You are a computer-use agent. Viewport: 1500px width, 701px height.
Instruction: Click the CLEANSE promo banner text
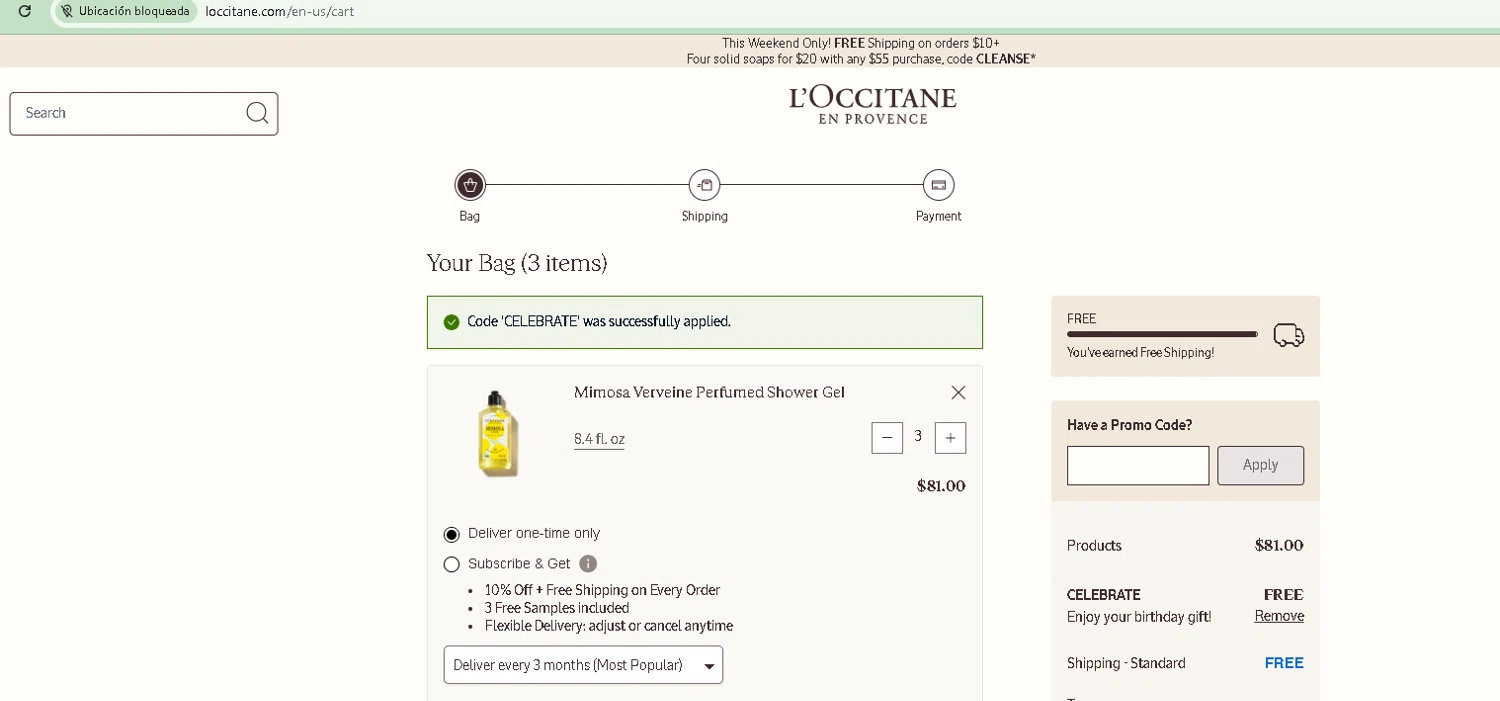tap(861, 59)
